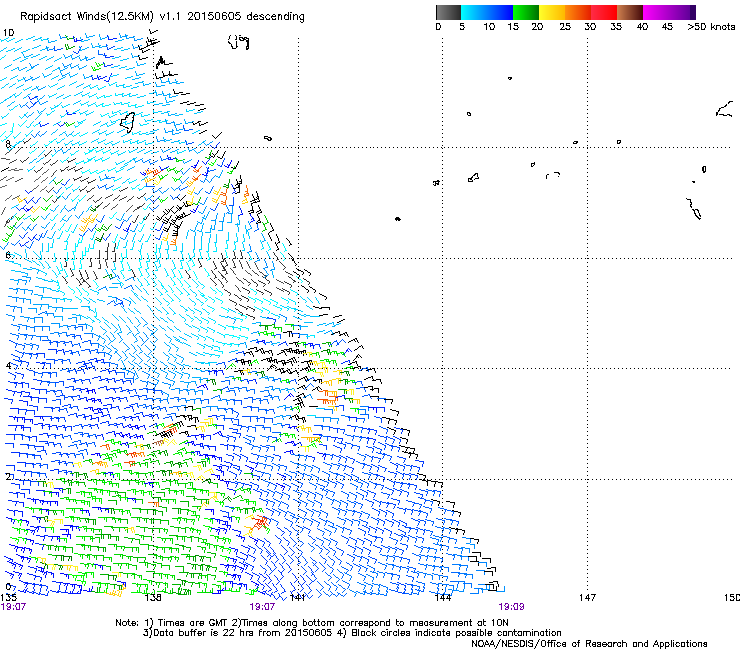Click the title text 'Rapidscat Winds(12.5KM)'
The width and height of the screenshot is (740, 650).
coord(87,17)
